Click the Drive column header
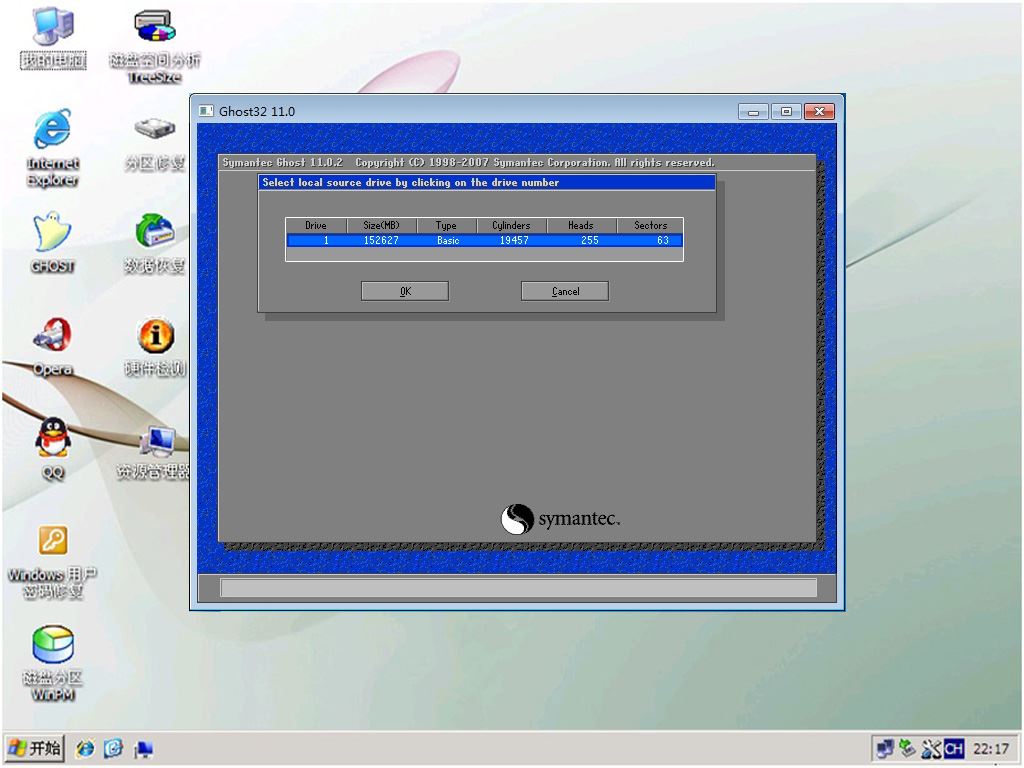The height and width of the screenshot is (768, 1024). point(316,225)
